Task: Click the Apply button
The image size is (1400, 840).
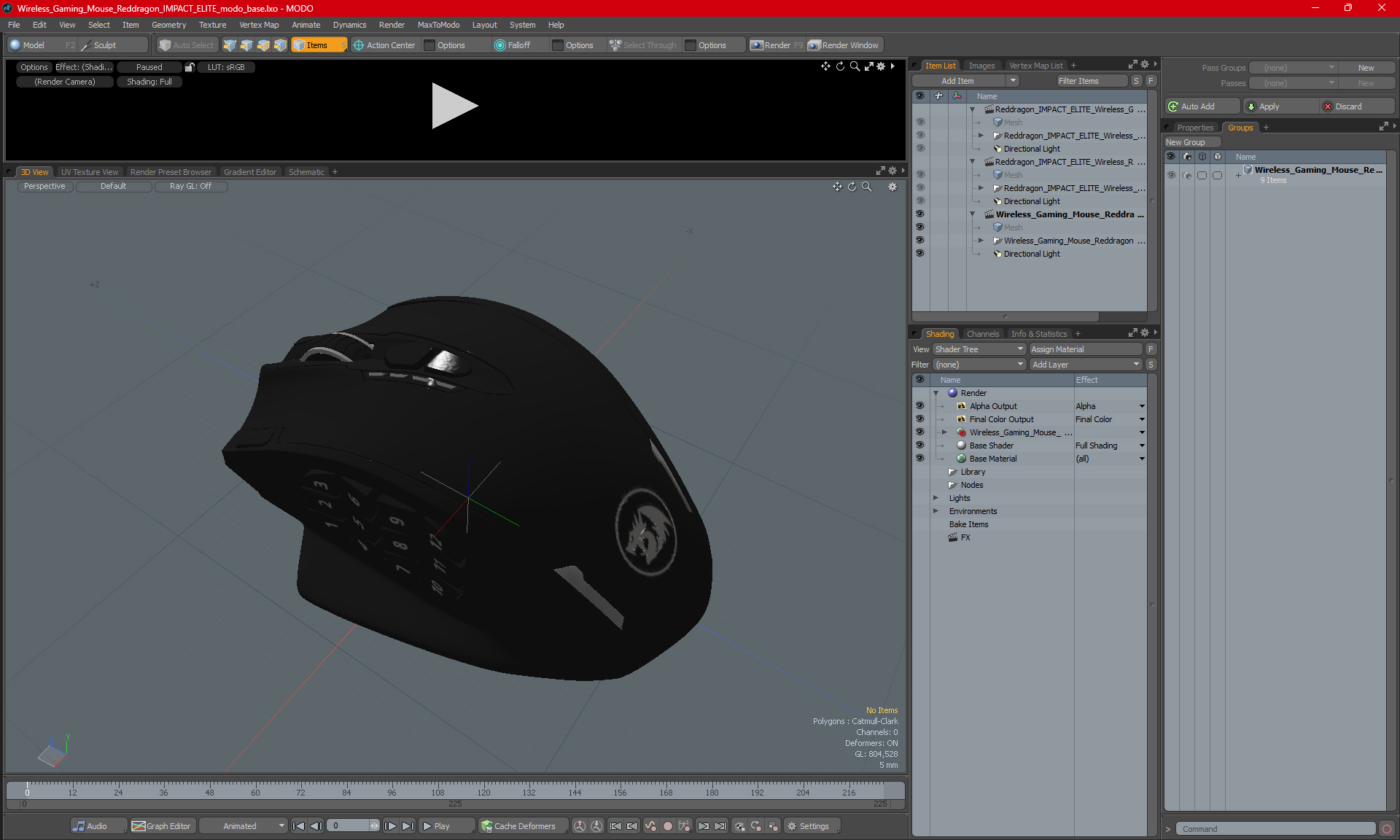Action: (1281, 106)
